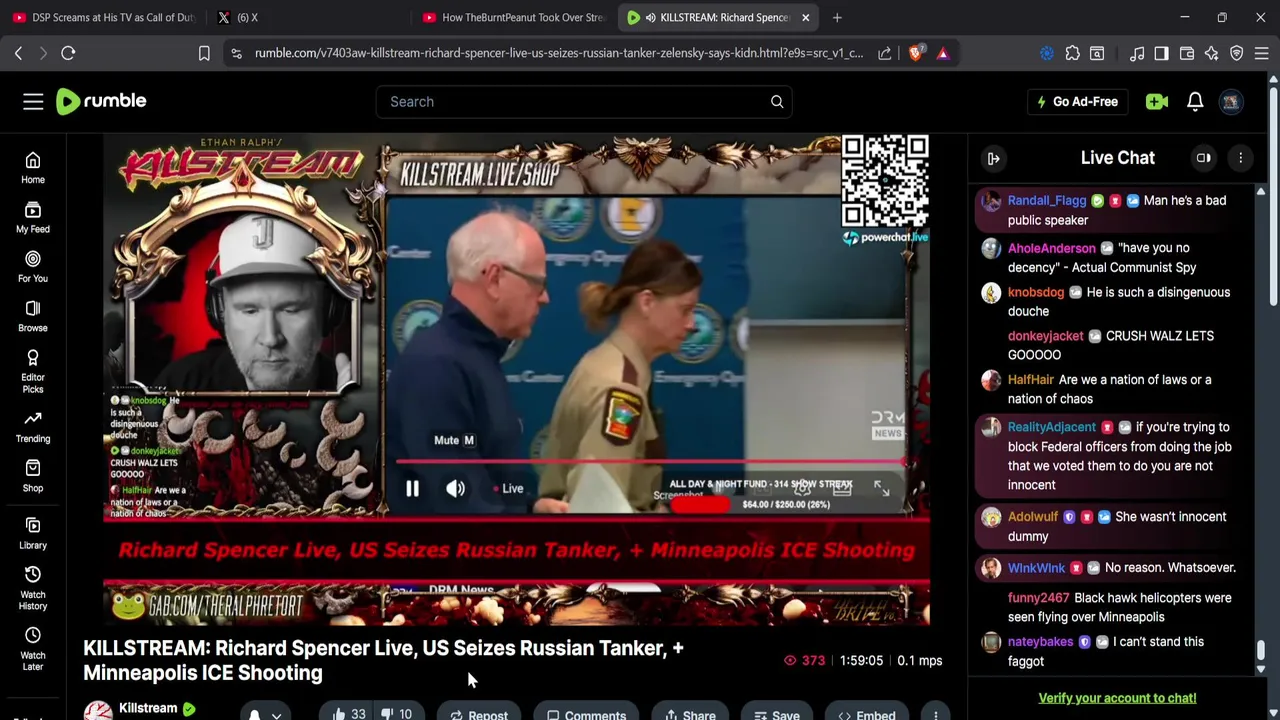Click the Brave Rewards triangle icon
This screenshot has height=720, width=1280.
pos(943,53)
